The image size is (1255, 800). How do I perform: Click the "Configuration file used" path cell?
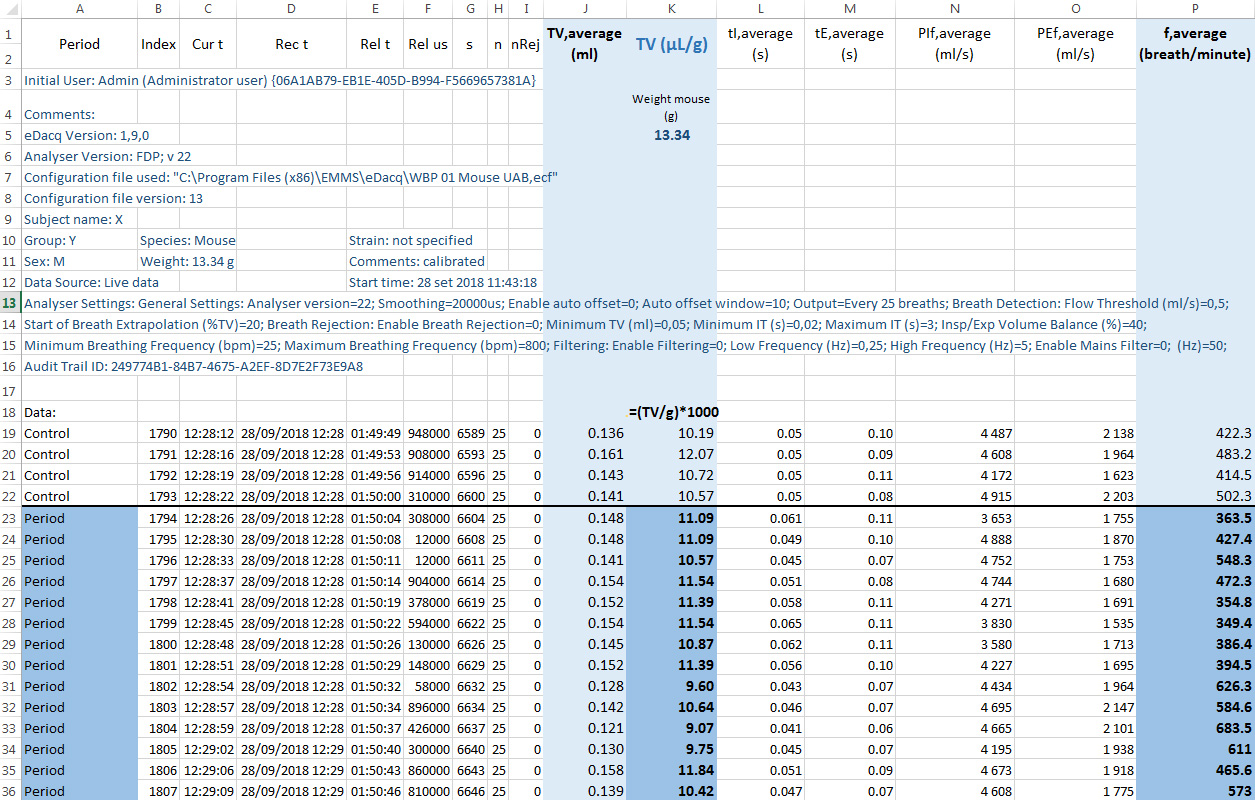pos(290,177)
